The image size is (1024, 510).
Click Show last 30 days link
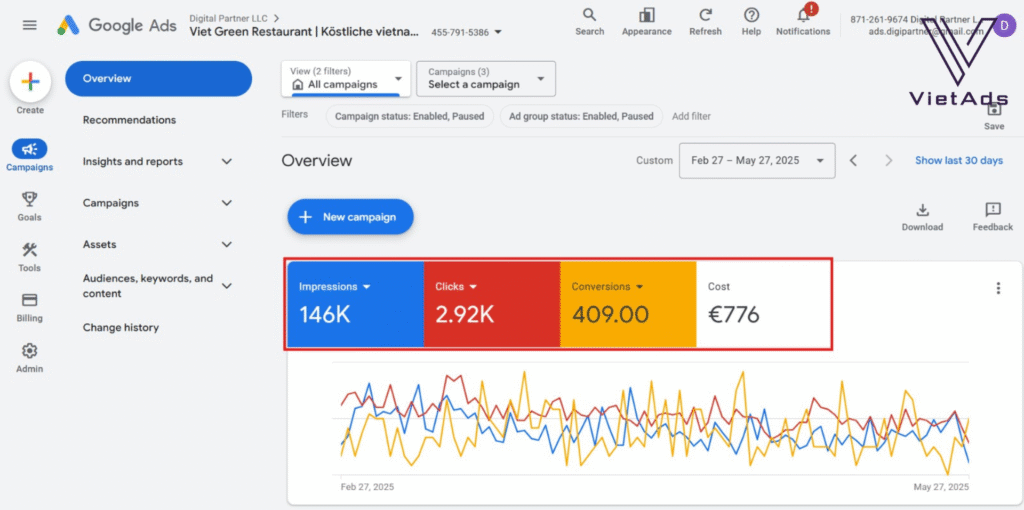point(959,161)
